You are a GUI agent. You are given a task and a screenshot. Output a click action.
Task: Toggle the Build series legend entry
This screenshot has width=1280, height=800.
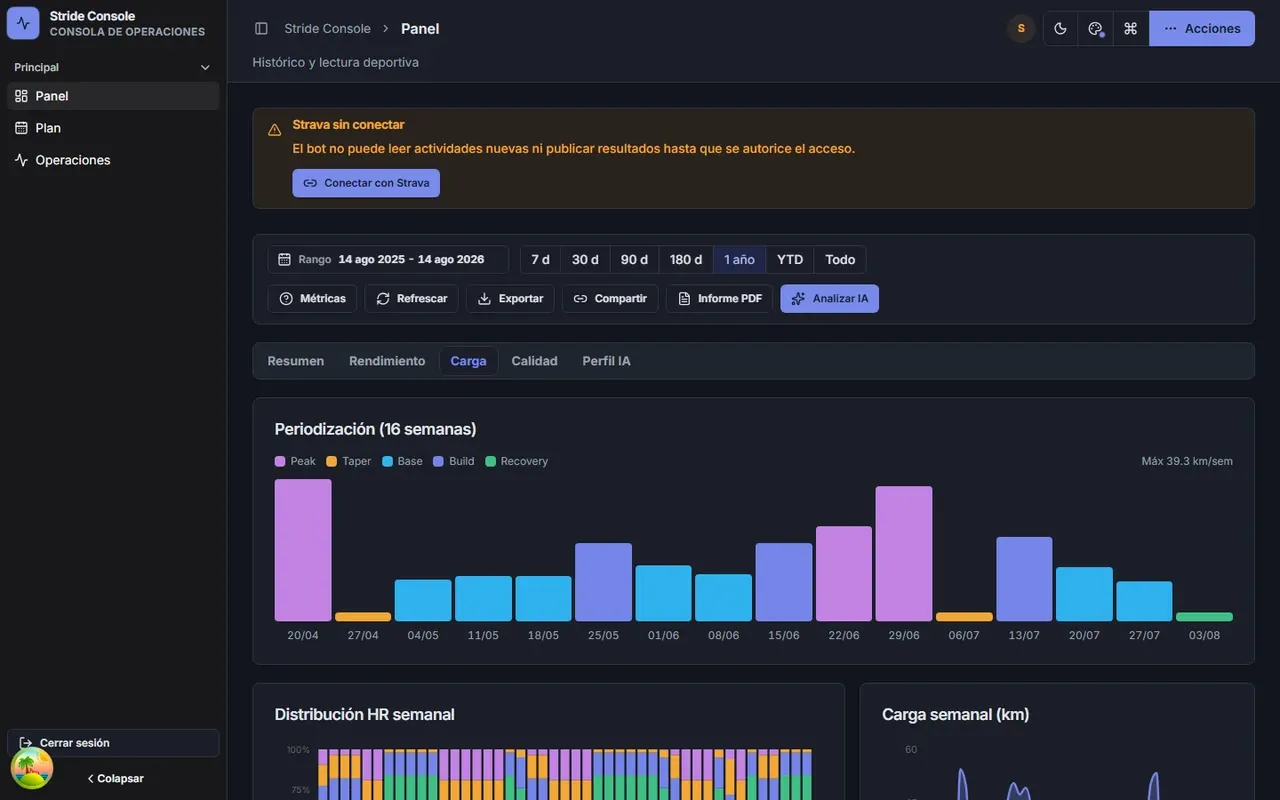[454, 461]
